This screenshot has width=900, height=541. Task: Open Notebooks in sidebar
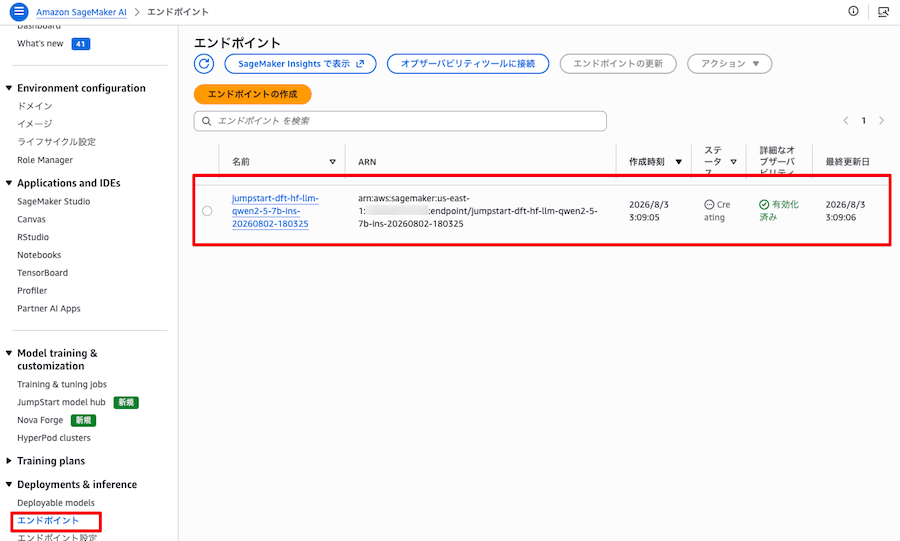(39, 255)
